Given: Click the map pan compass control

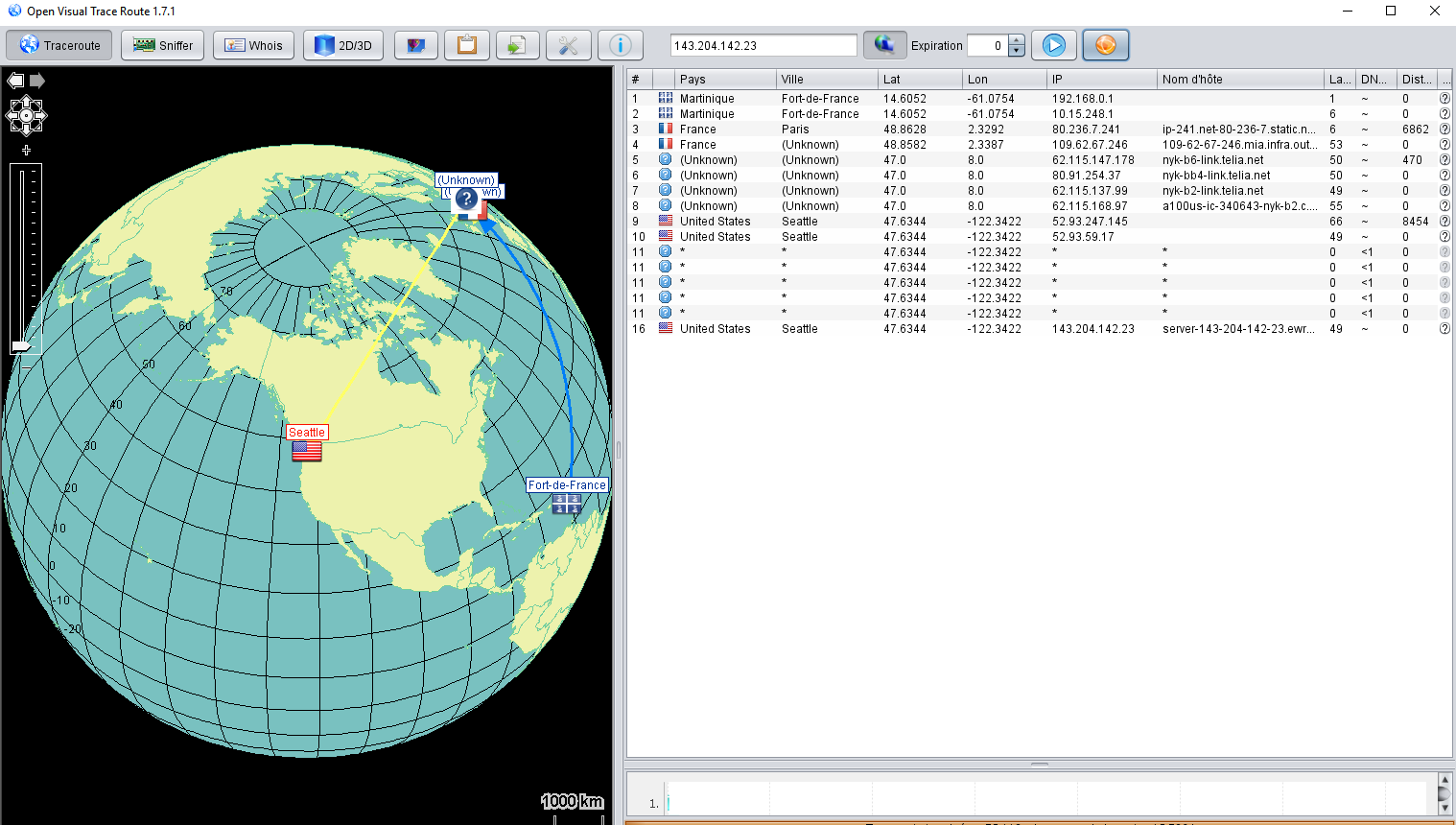Looking at the screenshot, I should (26, 116).
